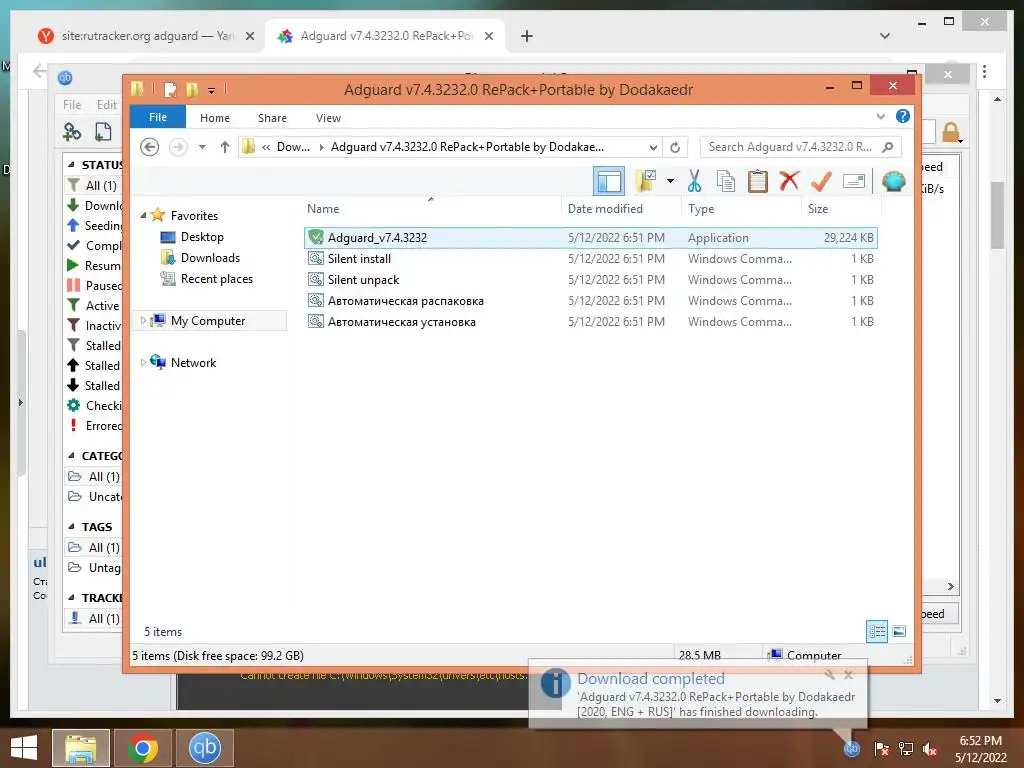
Task: Open qBittorrent Edit menu
Action: [106, 104]
